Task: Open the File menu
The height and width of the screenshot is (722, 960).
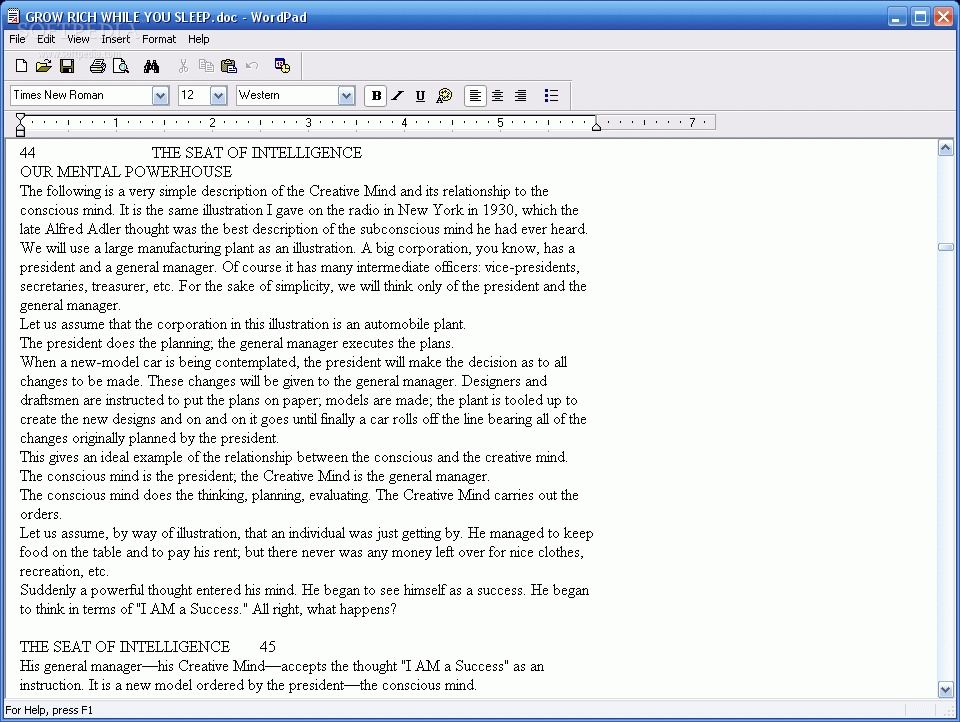Action: pyautogui.click(x=17, y=39)
